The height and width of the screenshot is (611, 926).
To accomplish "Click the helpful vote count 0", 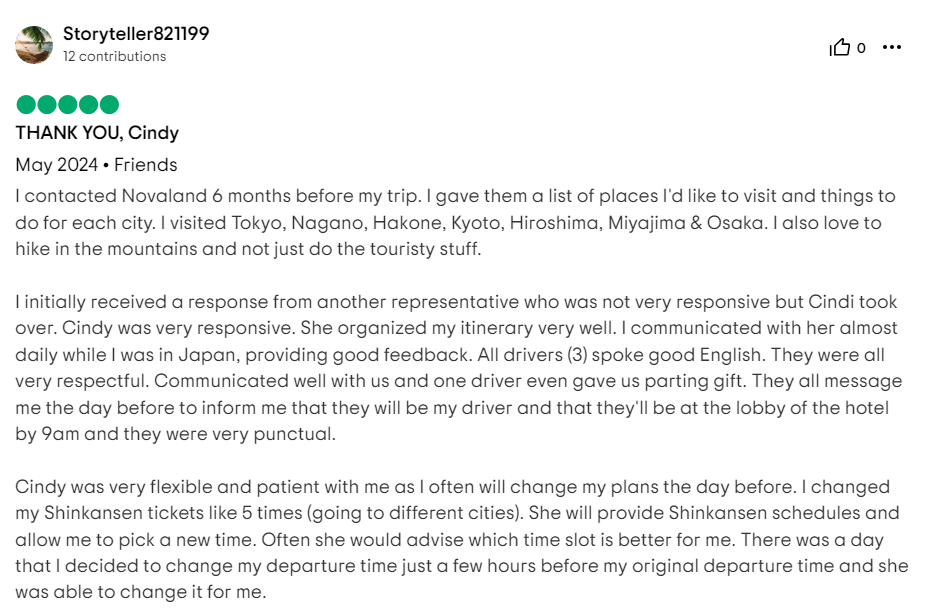I will pyautogui.click(x=861, y=48).
